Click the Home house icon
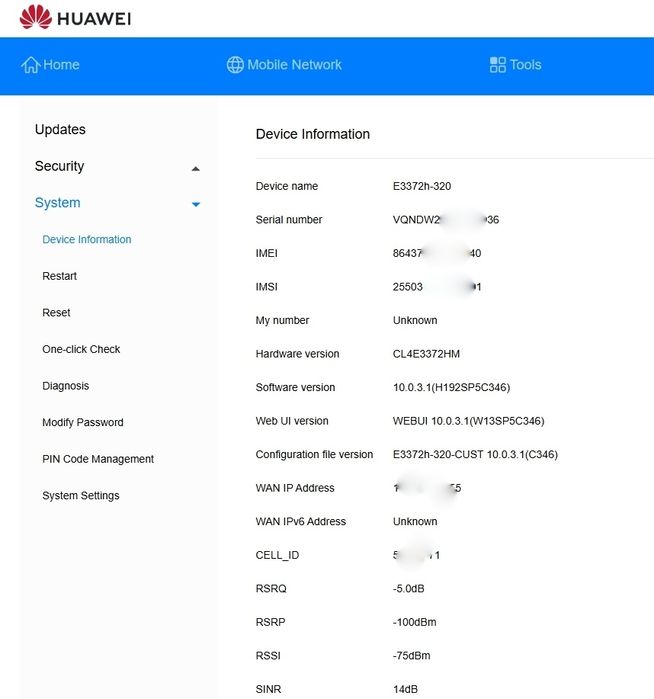This screenshot has height=699, width=654. click(x=30, y=65)
